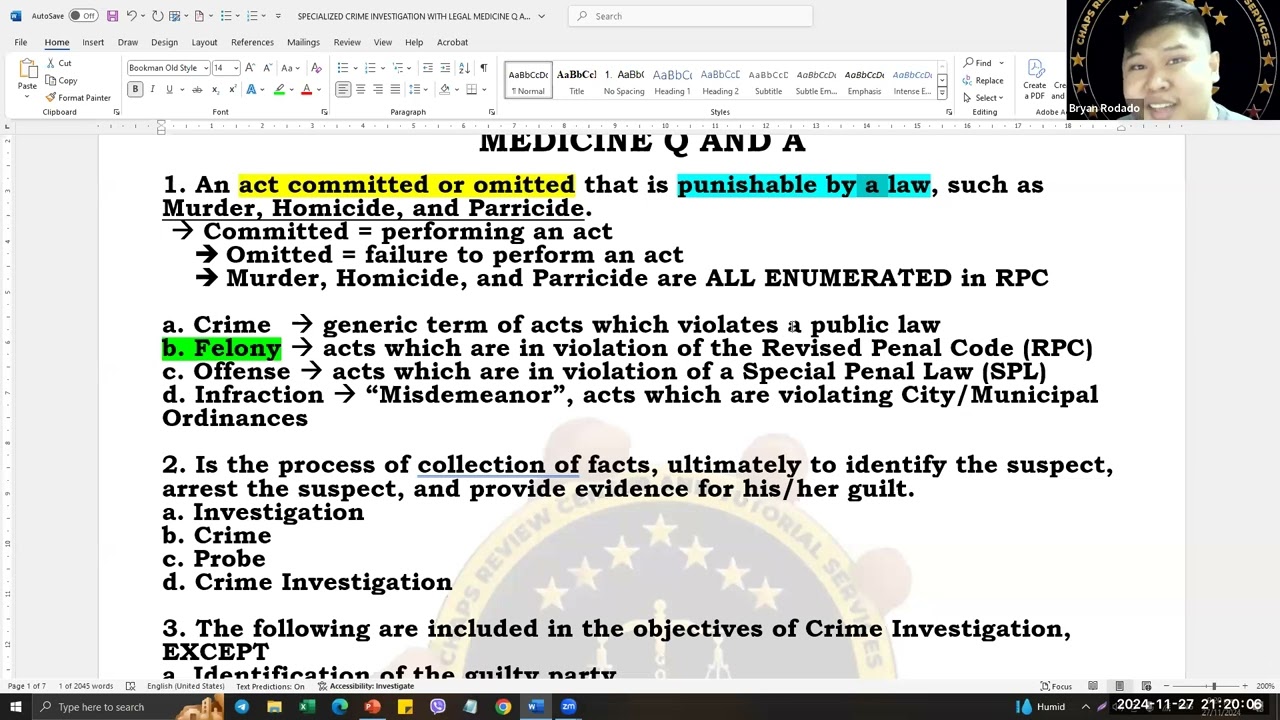The image size is (1280, 720).
Task: Undo the last action
Action: click(131, 16)
